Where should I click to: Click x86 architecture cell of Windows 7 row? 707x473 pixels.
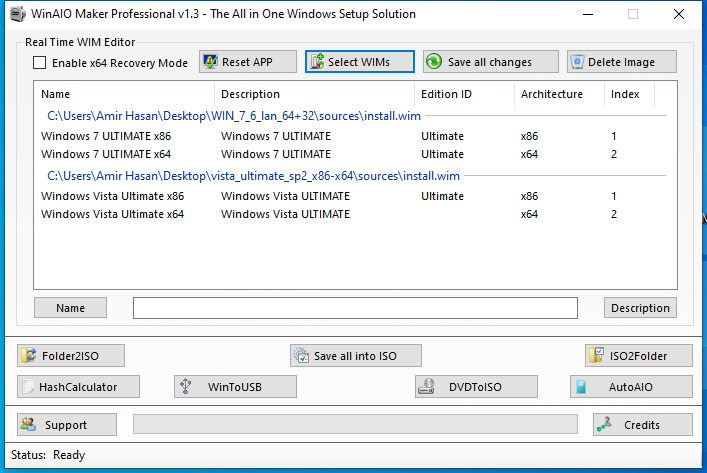(529, 136)
